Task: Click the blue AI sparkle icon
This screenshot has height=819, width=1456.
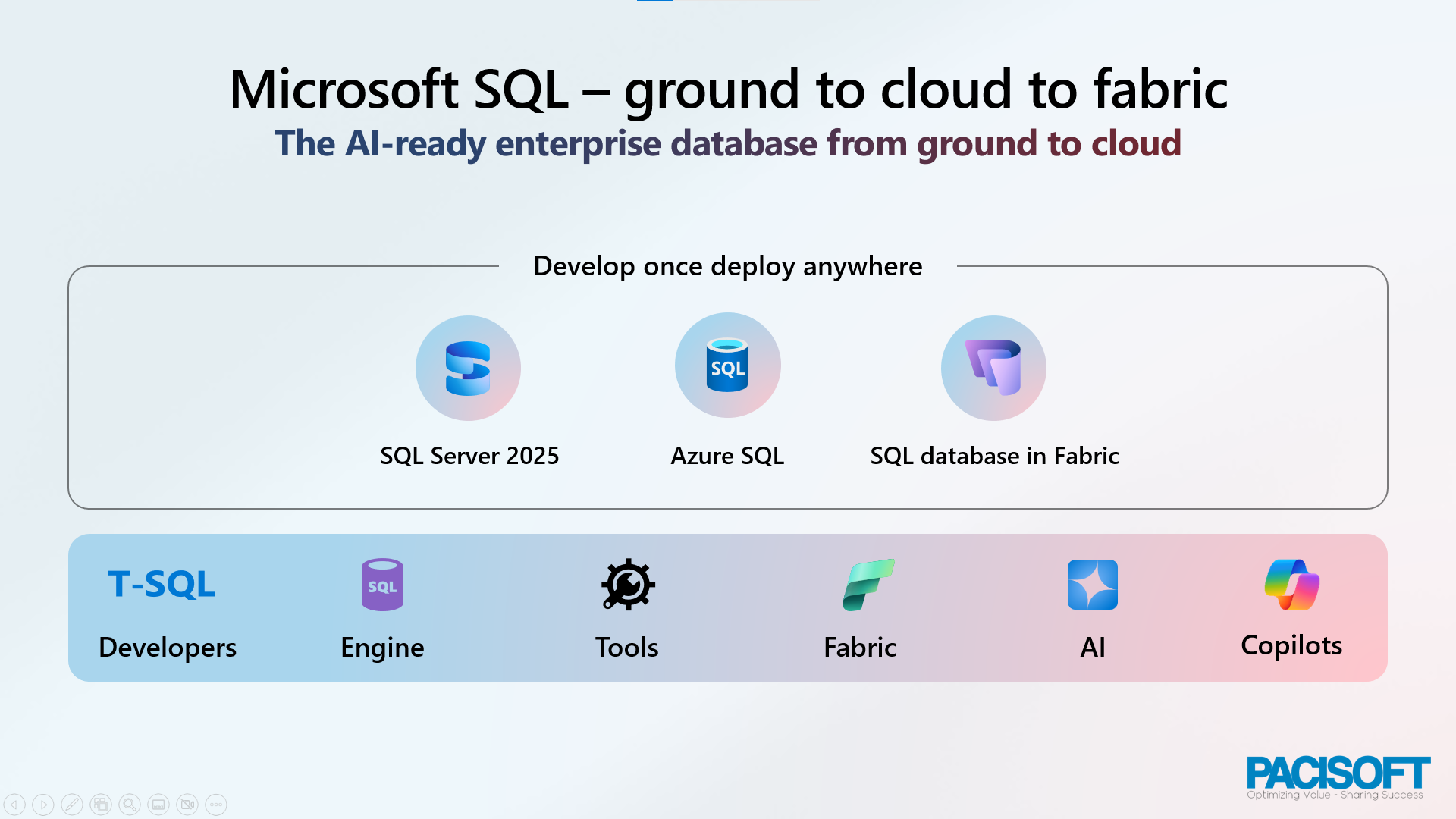Action: [x=1093, y=585]
